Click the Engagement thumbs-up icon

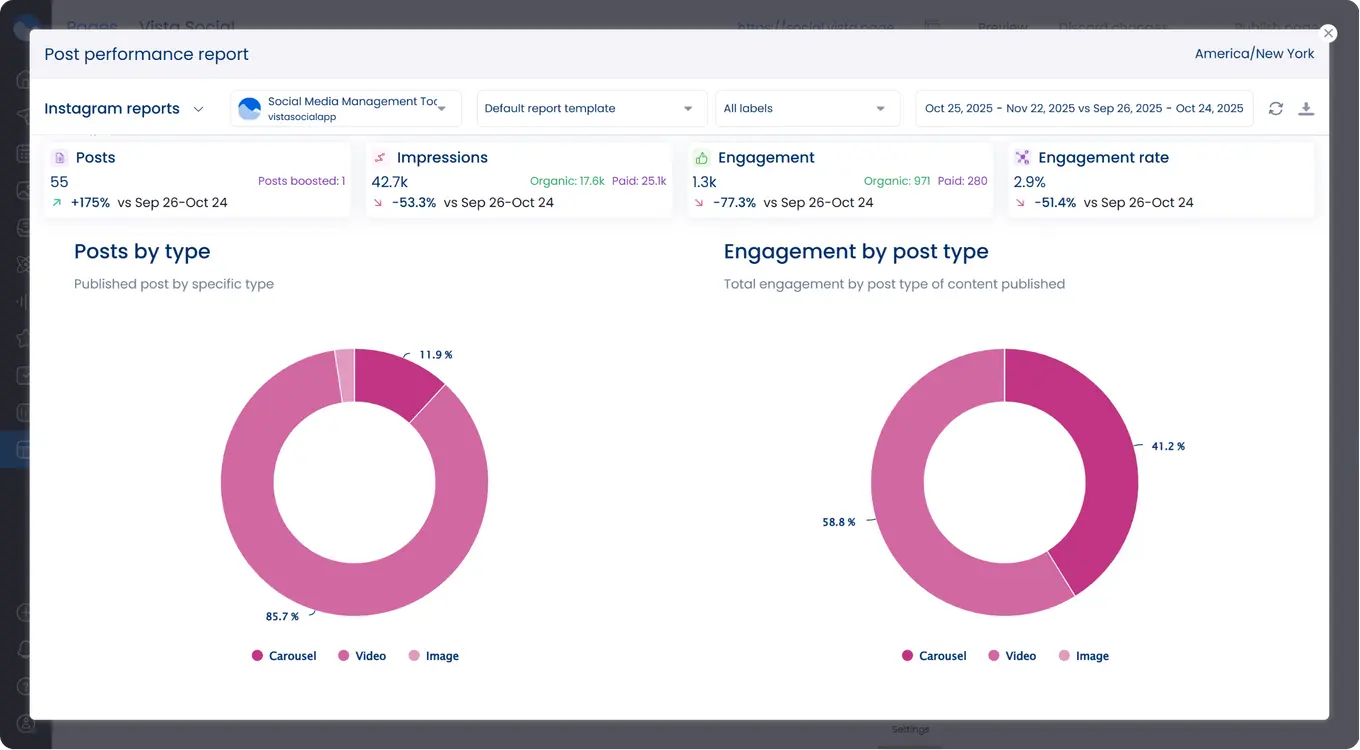pos(701,158)
